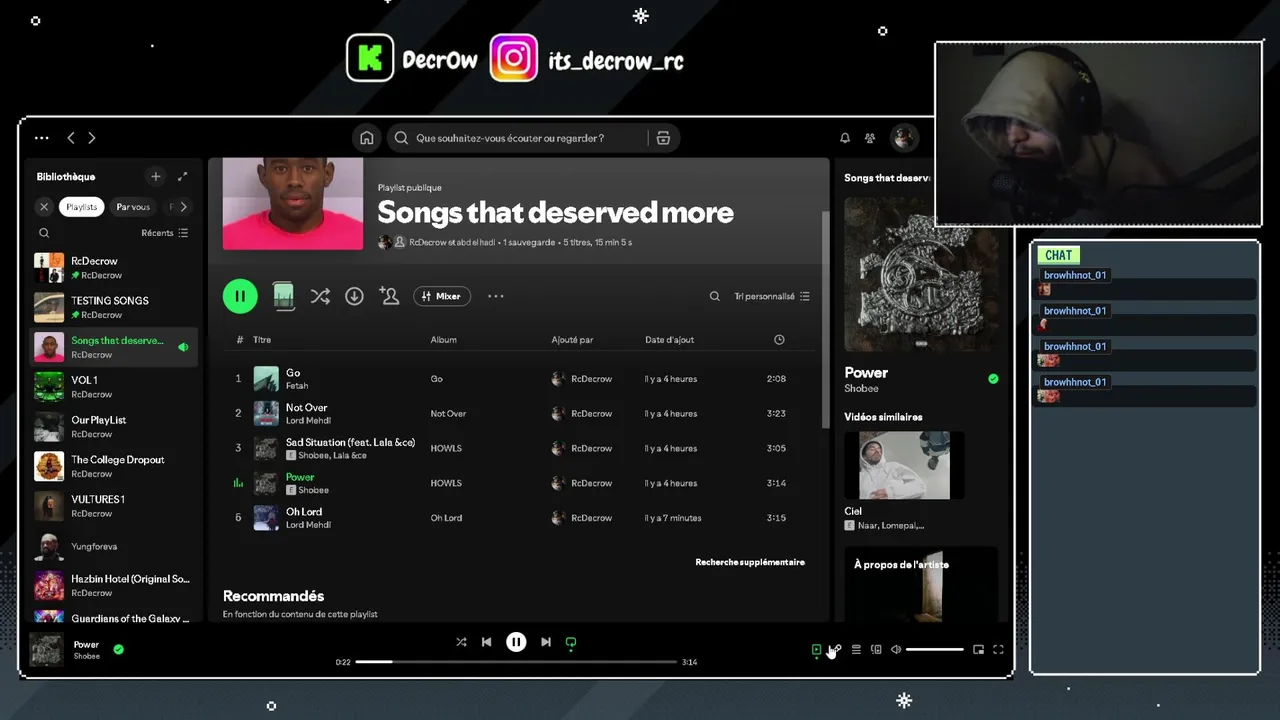1280x720 pixels.
Task: Open the notifications bell
Action: [845, 138]
